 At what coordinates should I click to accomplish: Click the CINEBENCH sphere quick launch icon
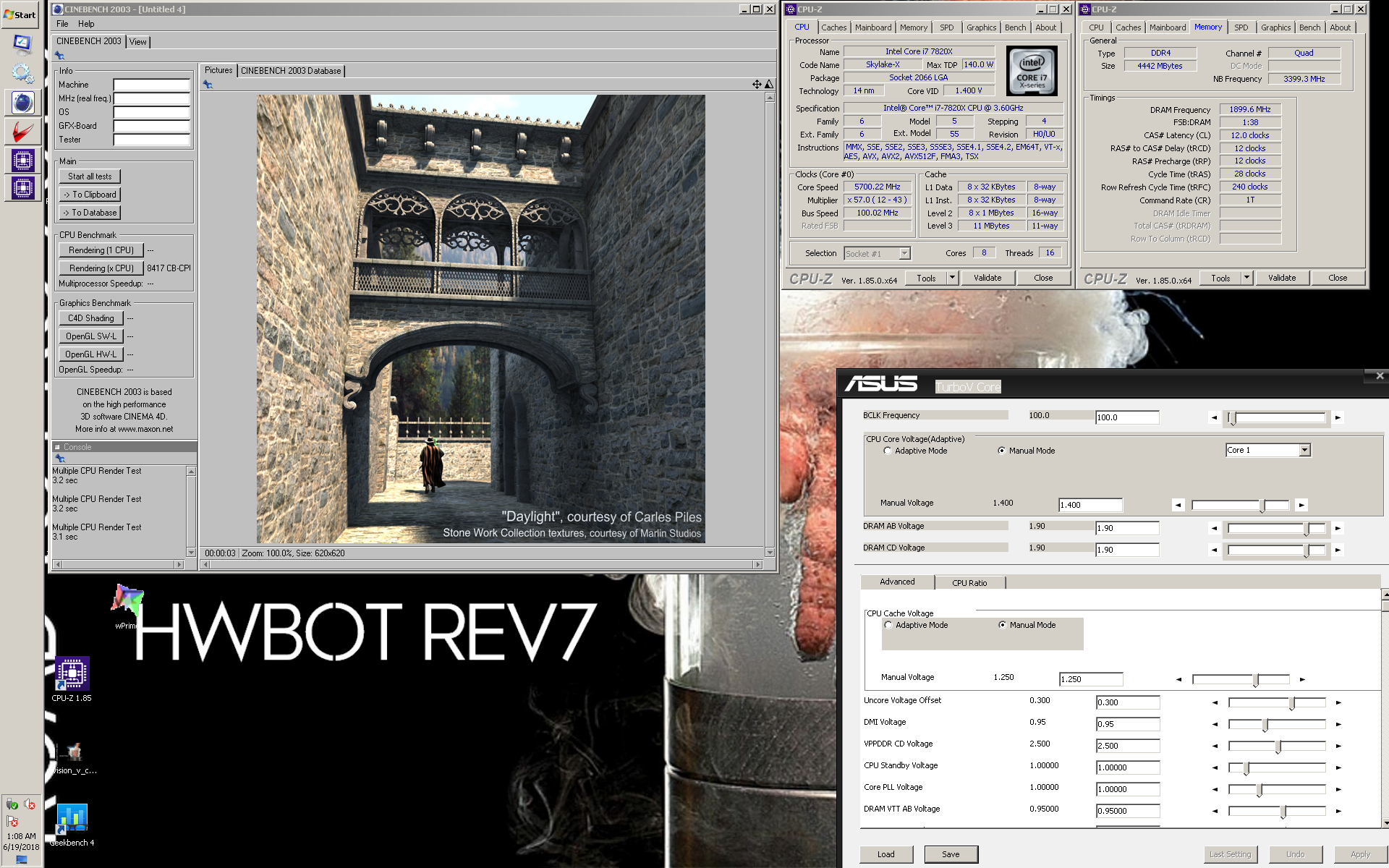tap(22, 103)
